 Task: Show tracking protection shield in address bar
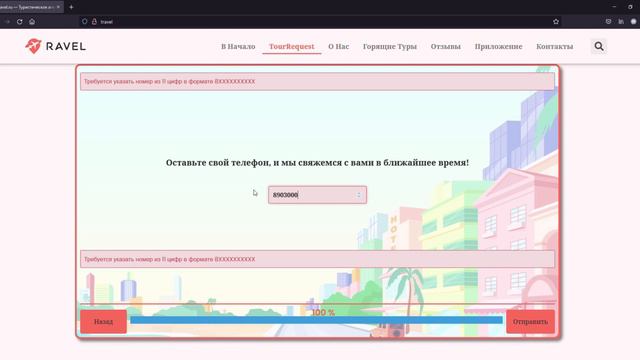pos(84,22)
